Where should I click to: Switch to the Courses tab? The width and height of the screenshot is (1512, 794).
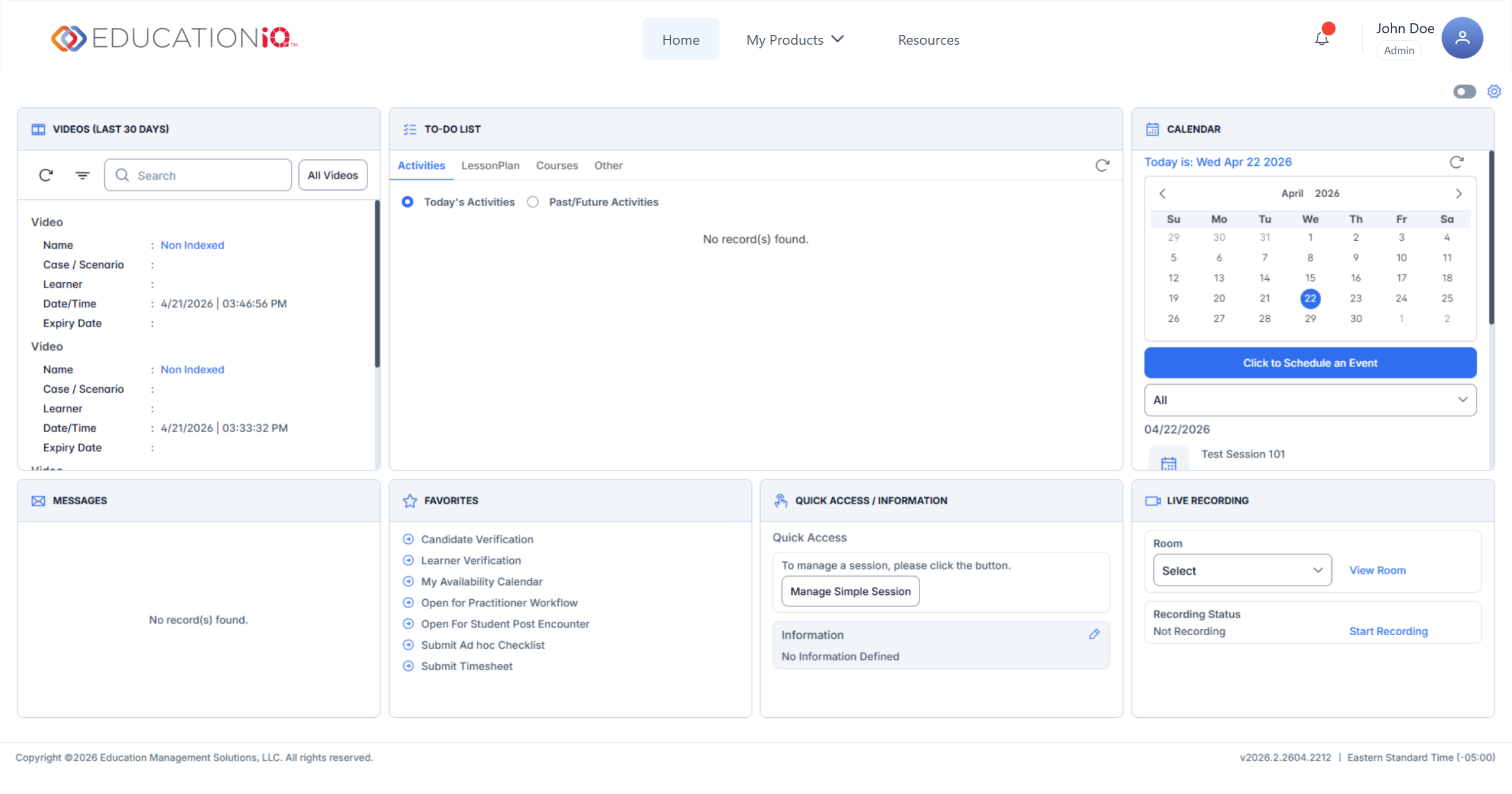pos(557,165)
